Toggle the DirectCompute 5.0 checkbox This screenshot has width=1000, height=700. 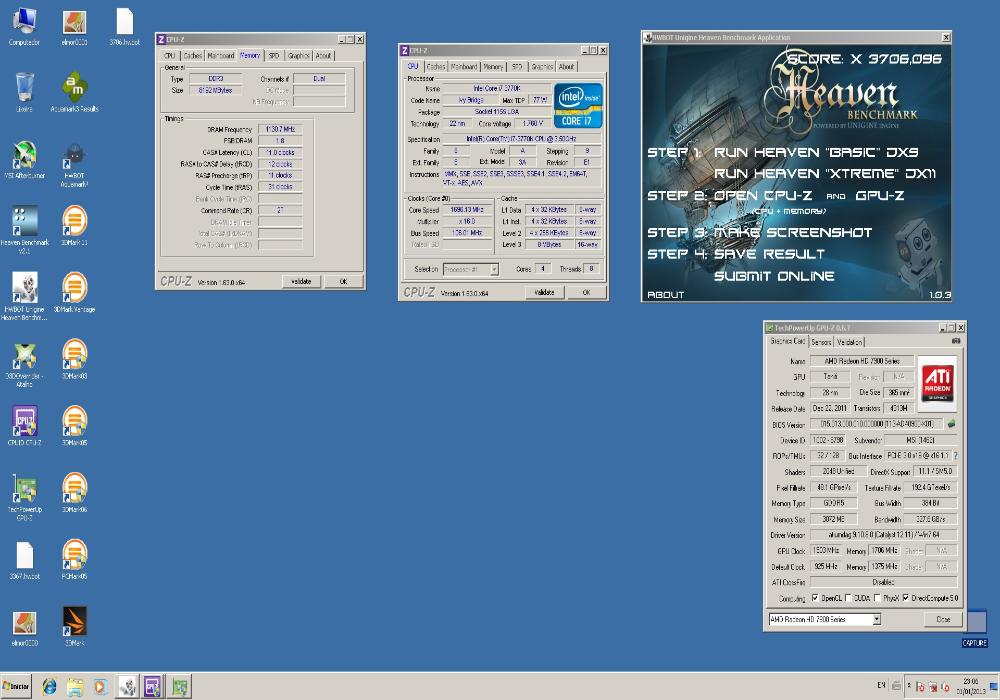pyautogui.click(x=905, y=598)
